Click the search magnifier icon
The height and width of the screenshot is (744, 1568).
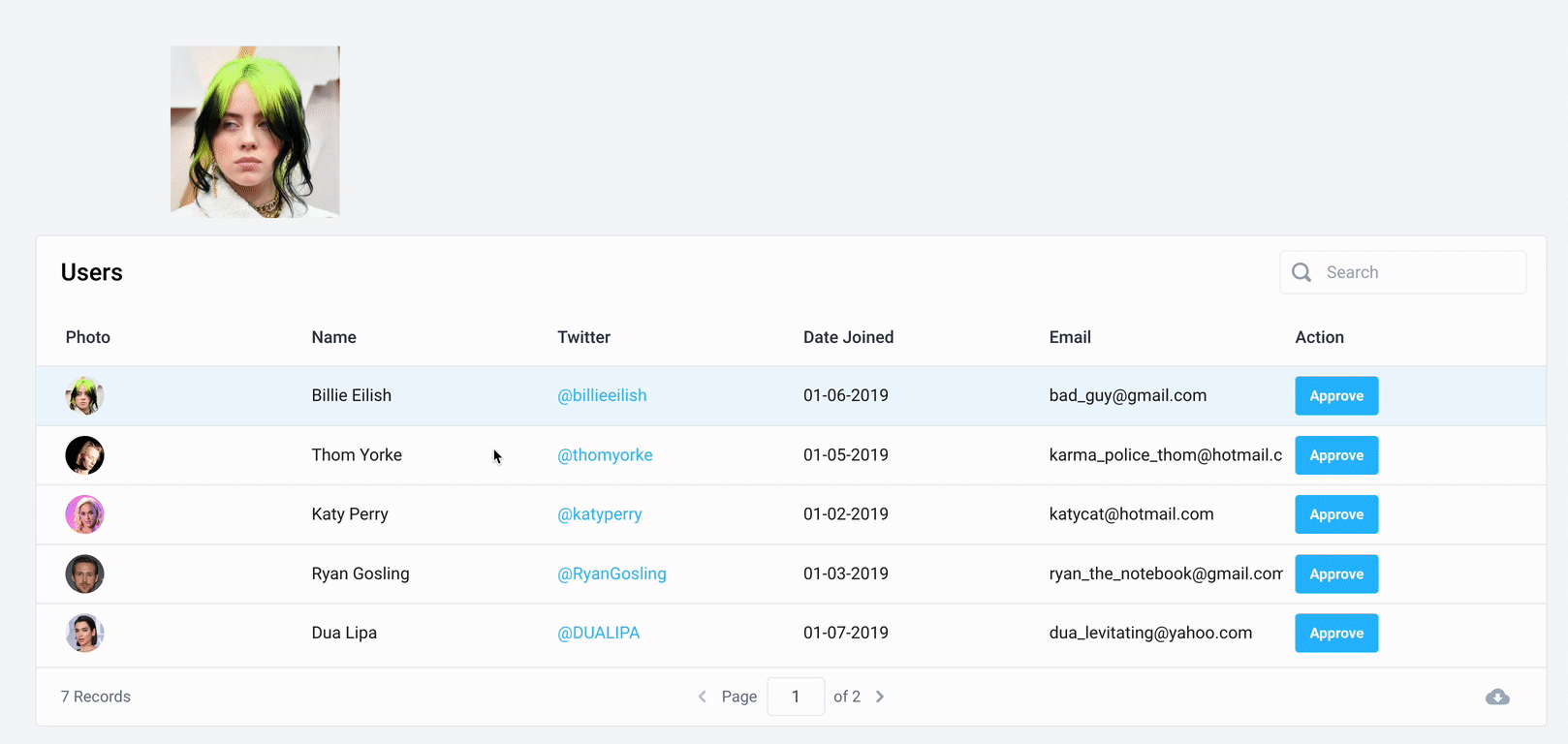[1301, 272]
